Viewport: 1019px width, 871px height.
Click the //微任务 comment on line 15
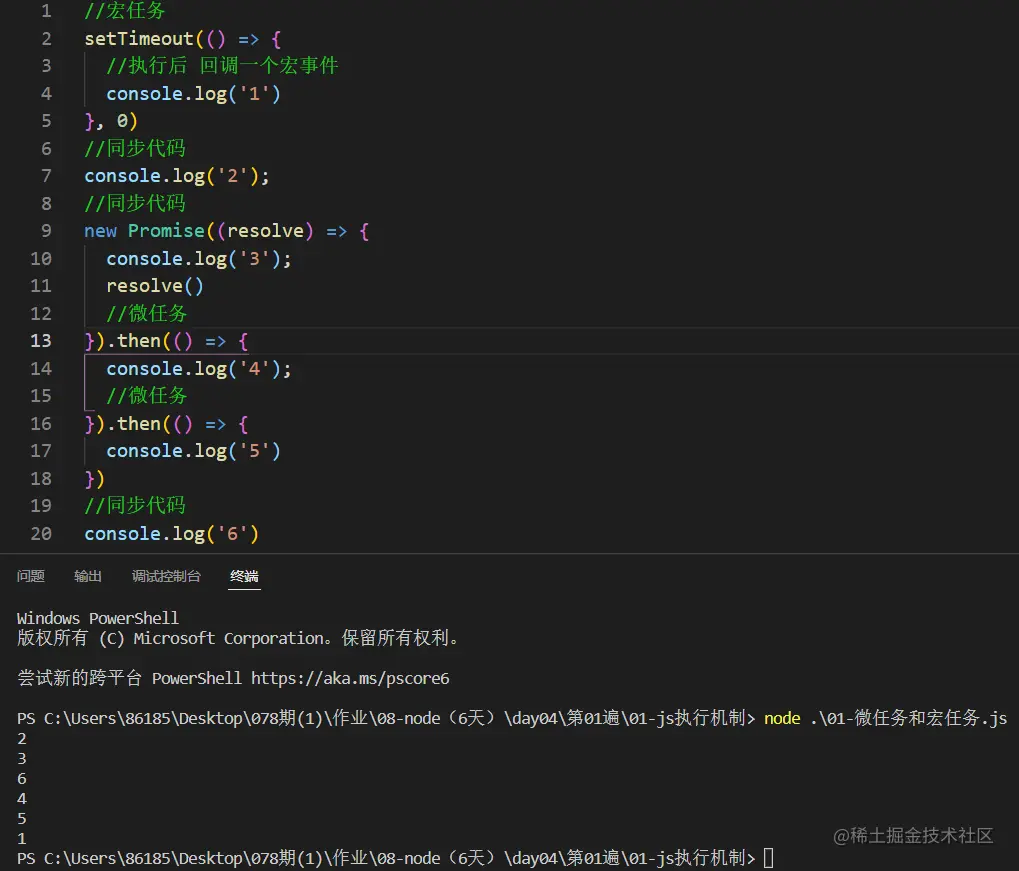(x=147, y=395)
